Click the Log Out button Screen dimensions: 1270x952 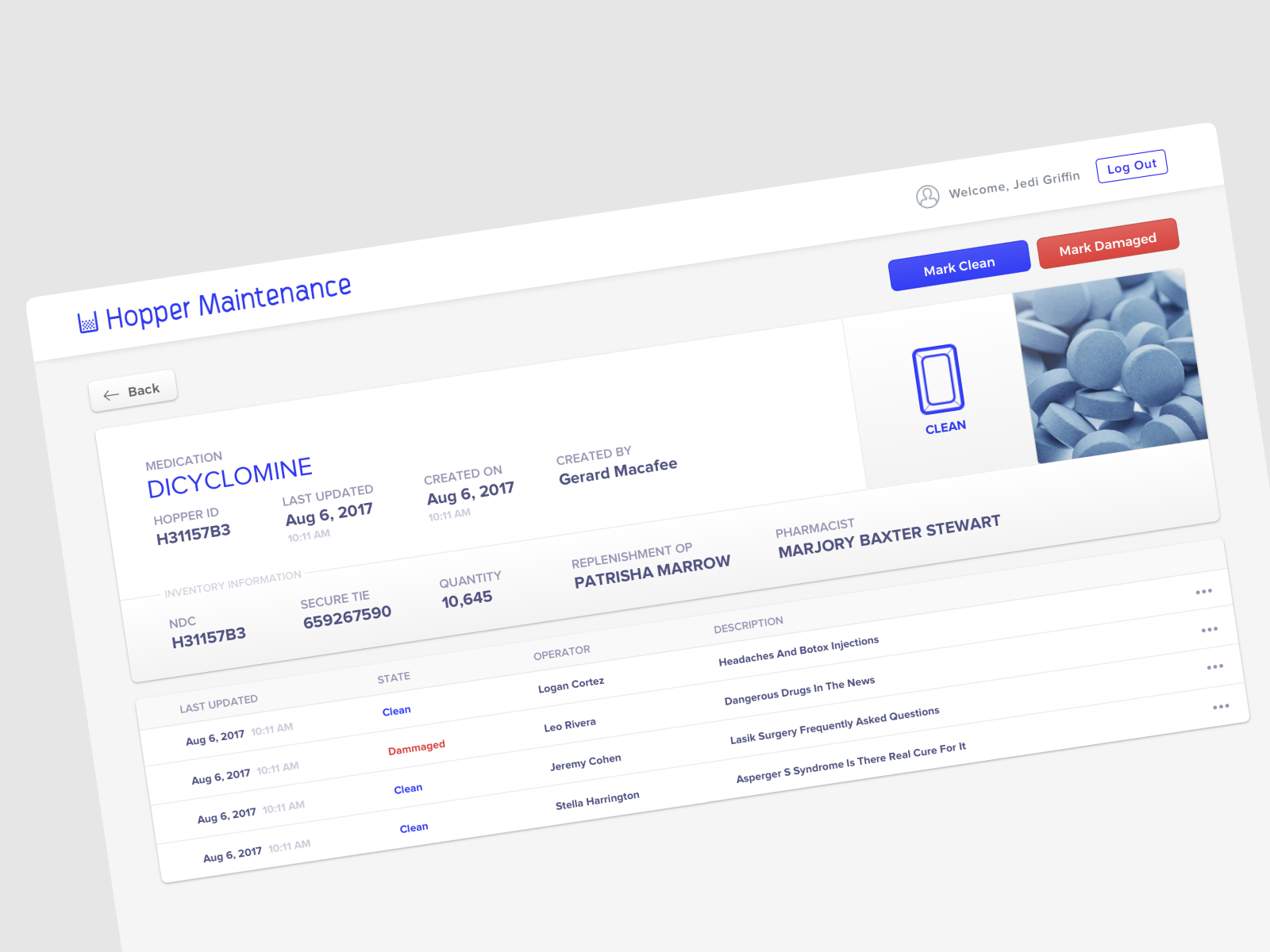click(x=1132, y=166)
